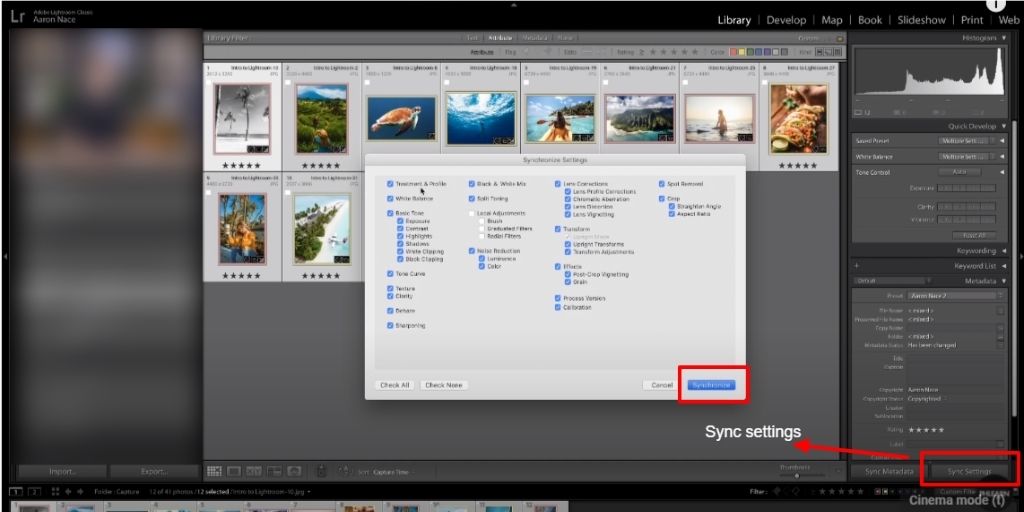This screenshot has height=512, width=1024.
Task: Collapse the left panel side arrow
Action: pos(5,257)
